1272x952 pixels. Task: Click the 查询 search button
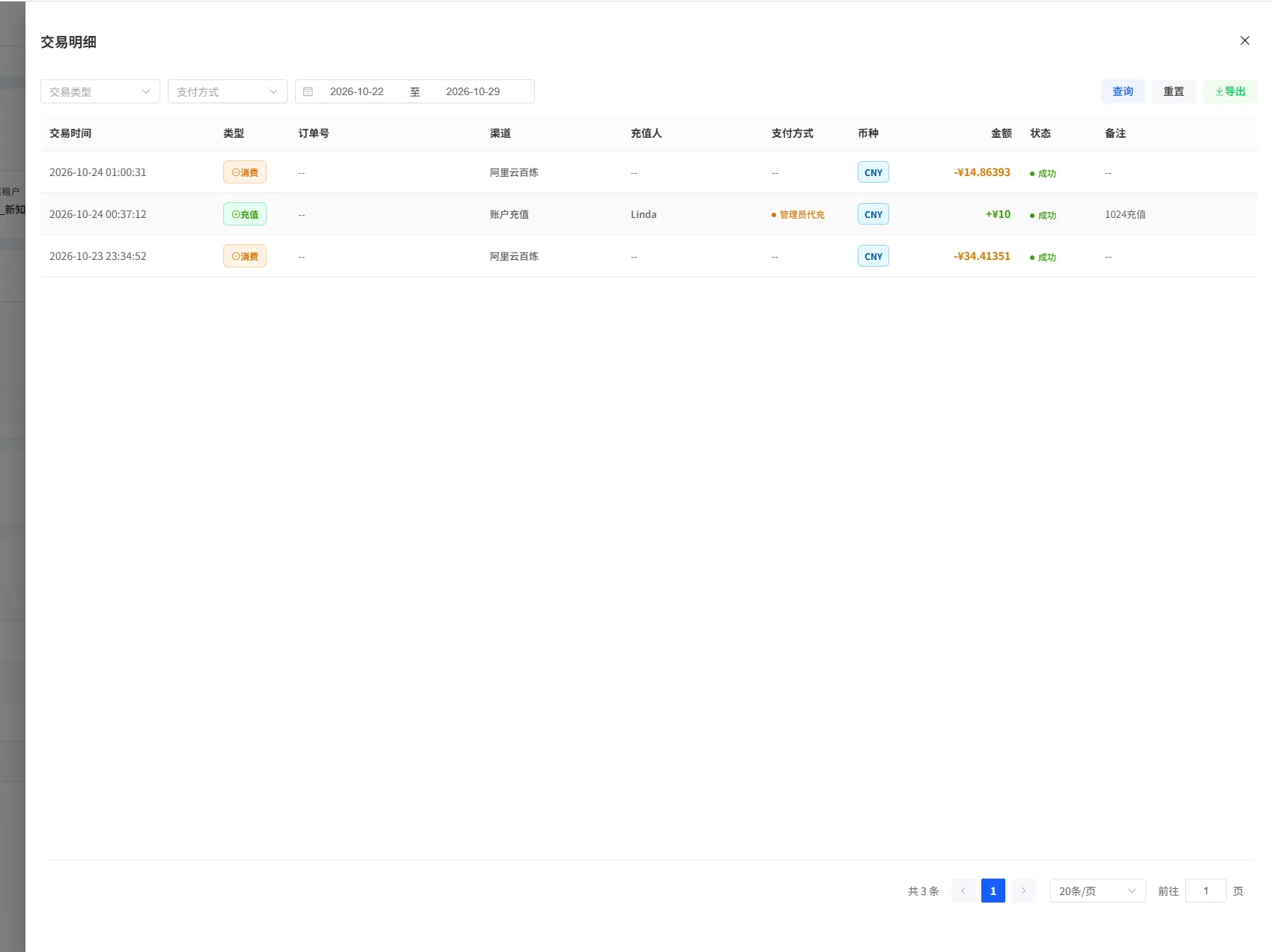pyautogui.click(x=1122, y=91)
